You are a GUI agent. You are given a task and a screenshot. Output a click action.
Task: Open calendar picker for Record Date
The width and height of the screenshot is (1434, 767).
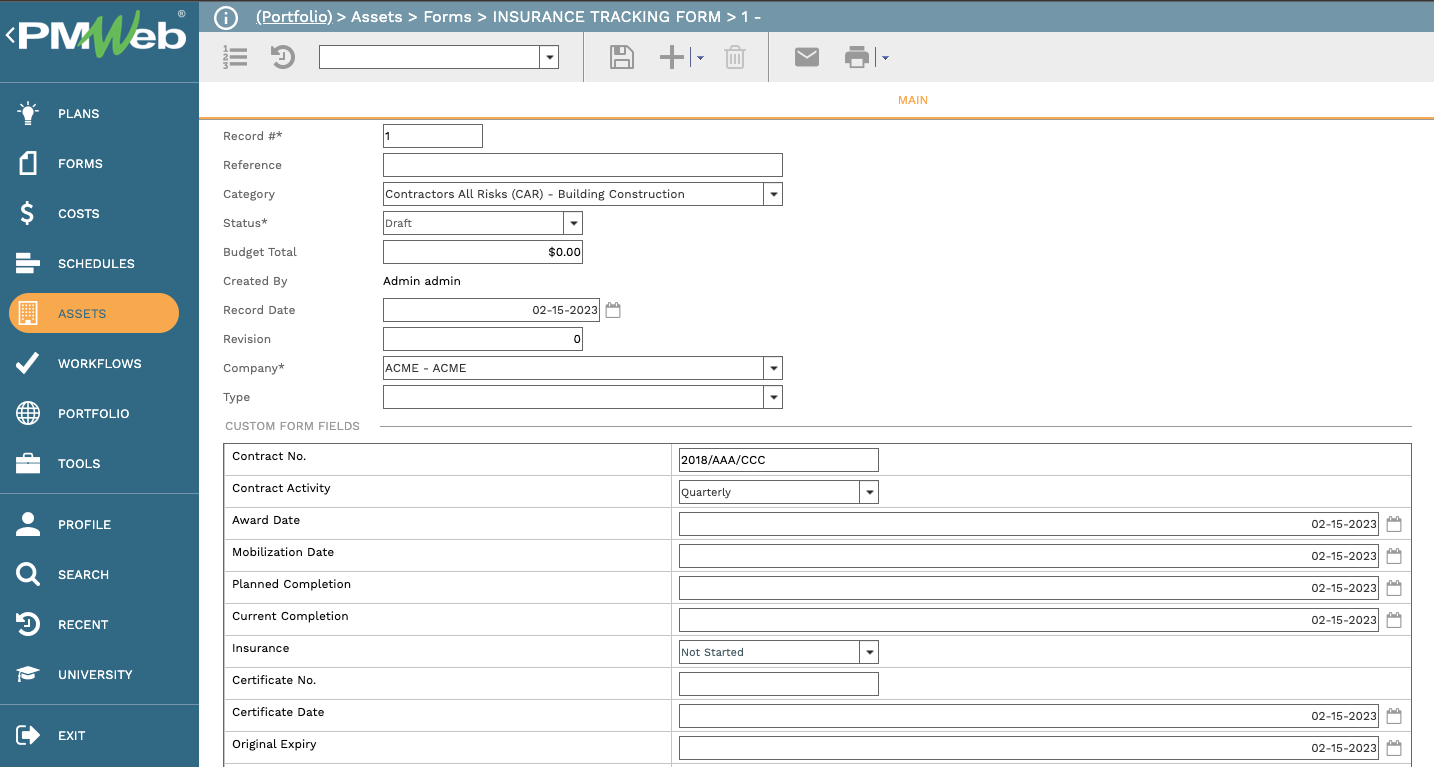tap(613, 310)
